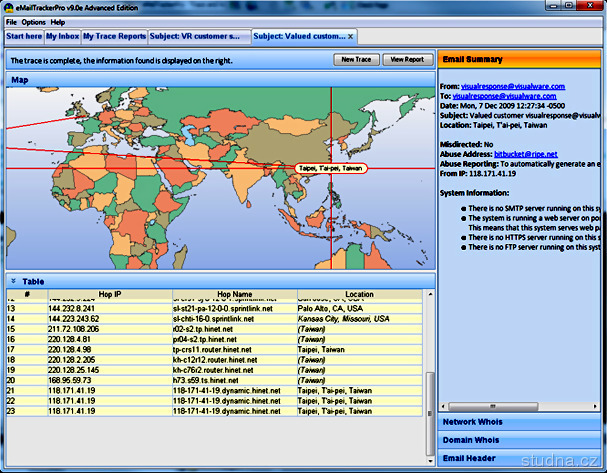The width and height of the screenshot is (607, 473).
Task: Open the Options menu
Action: 33,21
